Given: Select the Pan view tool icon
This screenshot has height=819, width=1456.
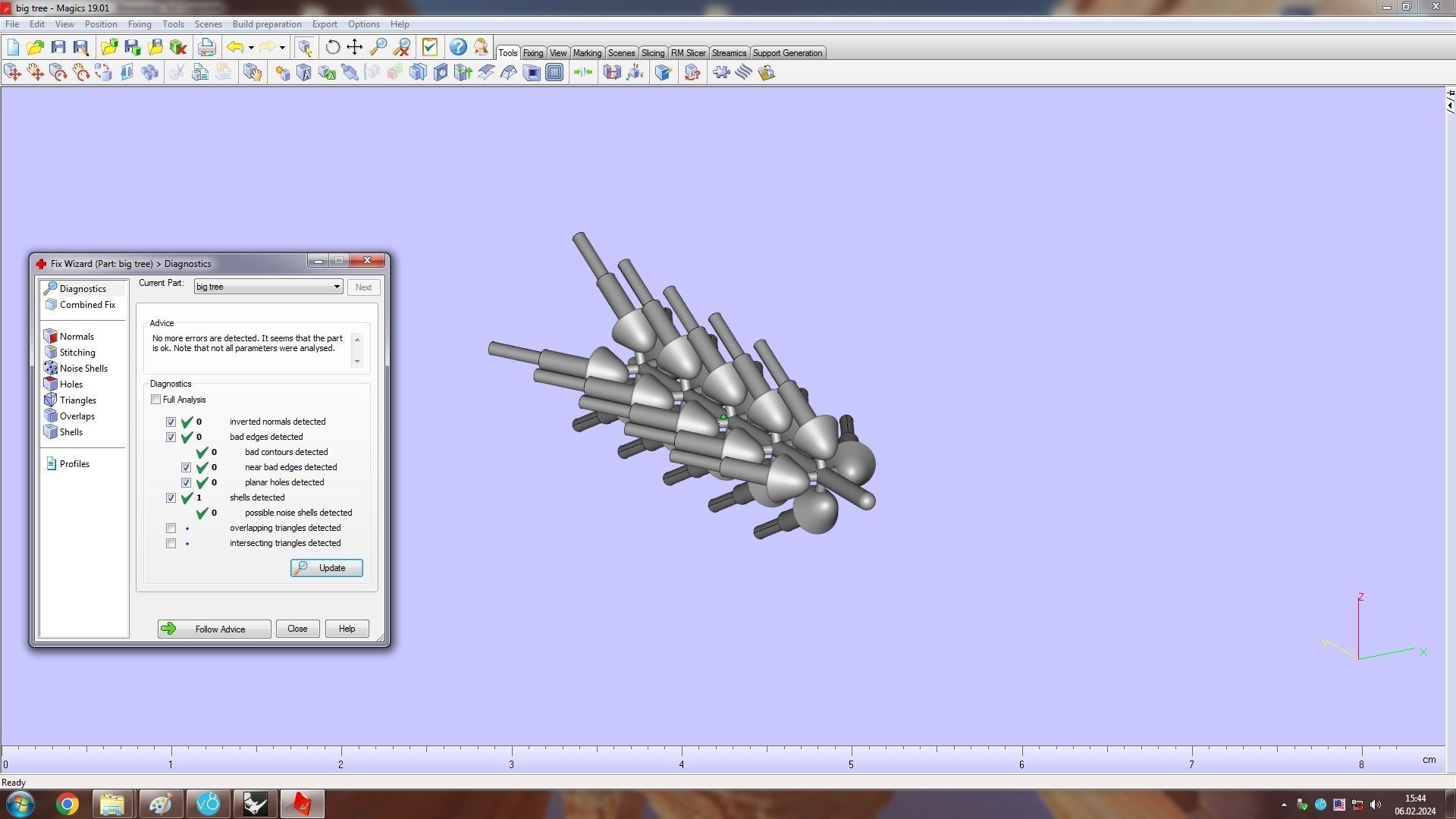Looking at the screenshot, I should coord(355,47).
